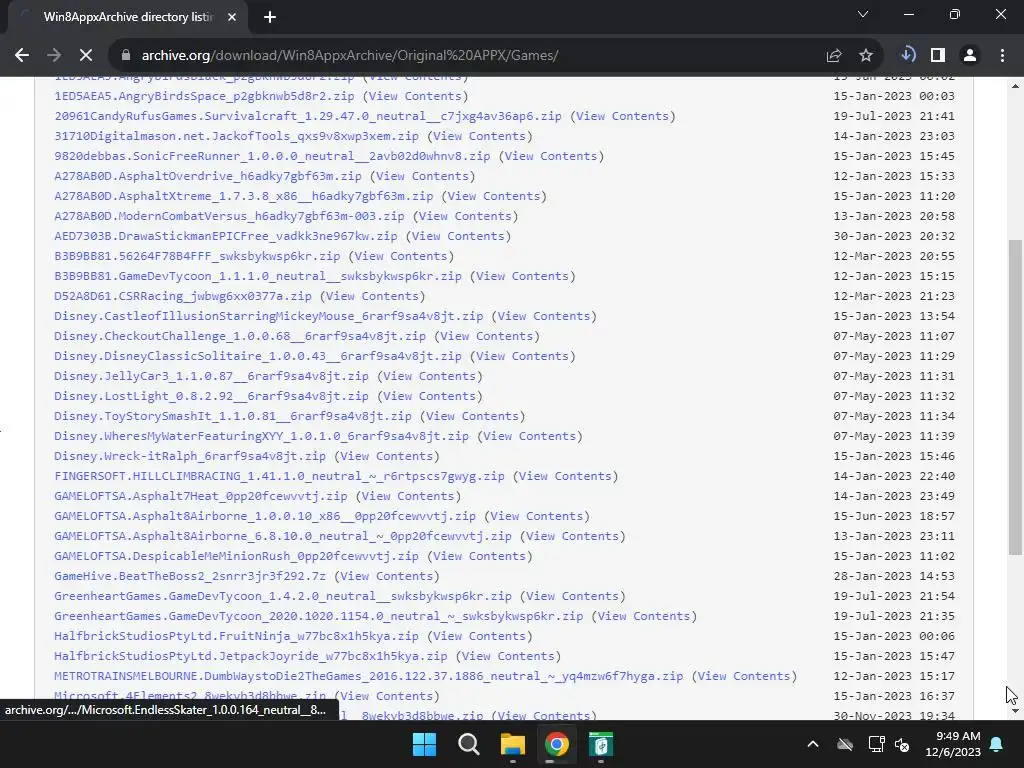Download DumbWaystoDie2TheGames zip

click(369, 676)
